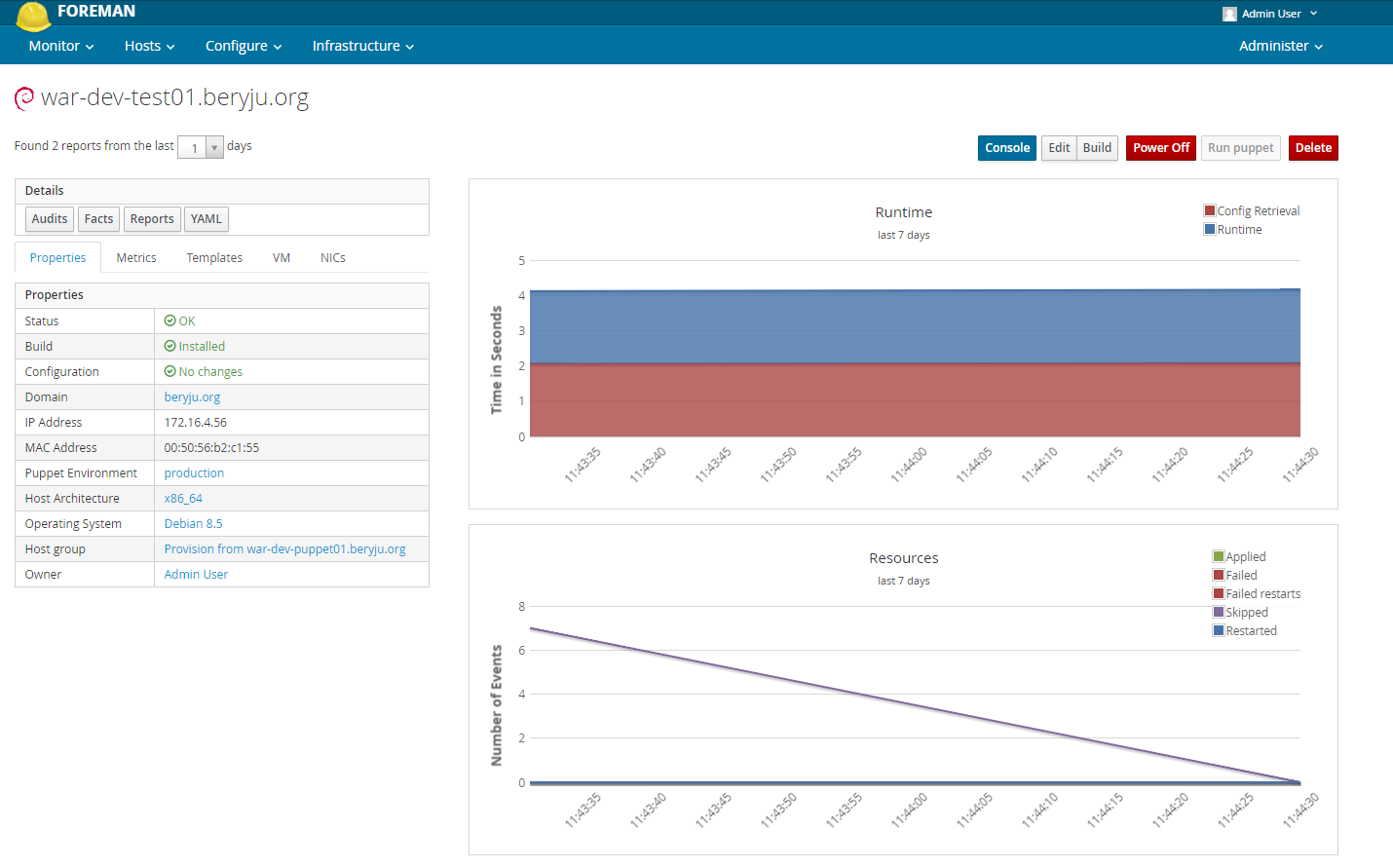
Task: Click the Host Architecture row label
Action: pyautogui.click(x=72, y=498)
